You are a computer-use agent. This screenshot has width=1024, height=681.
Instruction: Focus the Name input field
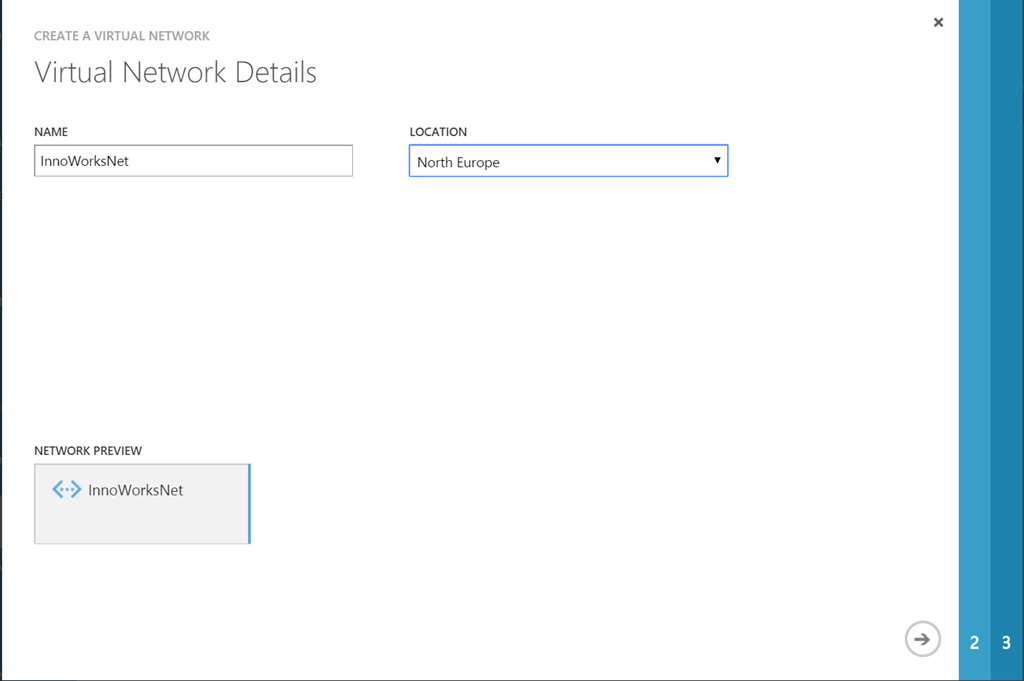coord(193,161)
